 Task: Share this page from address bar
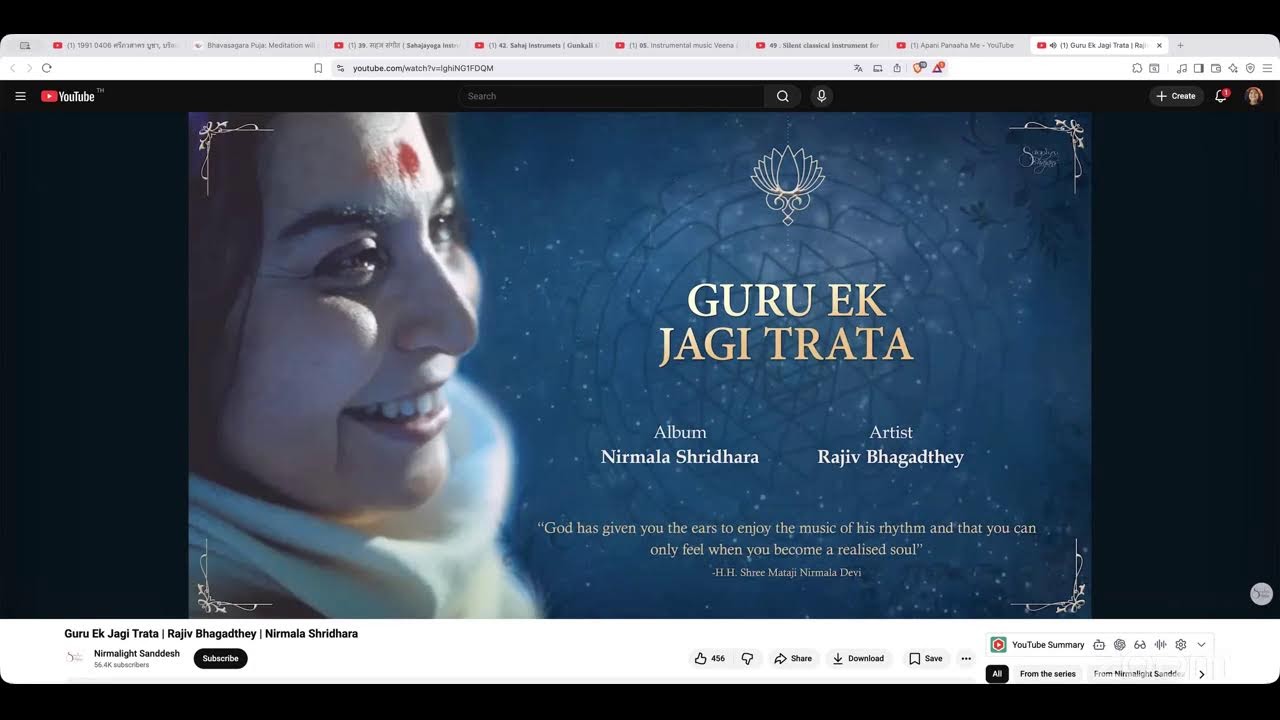click(x=897, y=68)
